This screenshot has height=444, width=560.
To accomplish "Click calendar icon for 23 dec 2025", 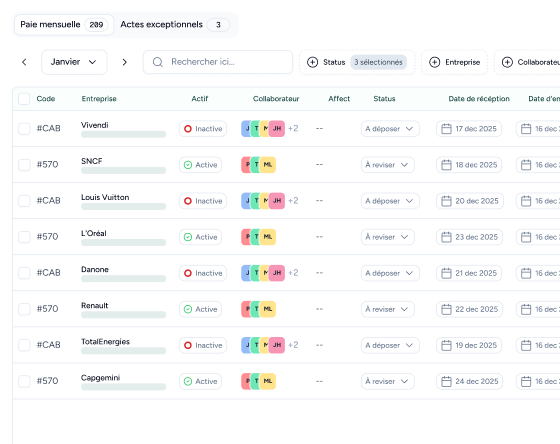I will 446,237.
